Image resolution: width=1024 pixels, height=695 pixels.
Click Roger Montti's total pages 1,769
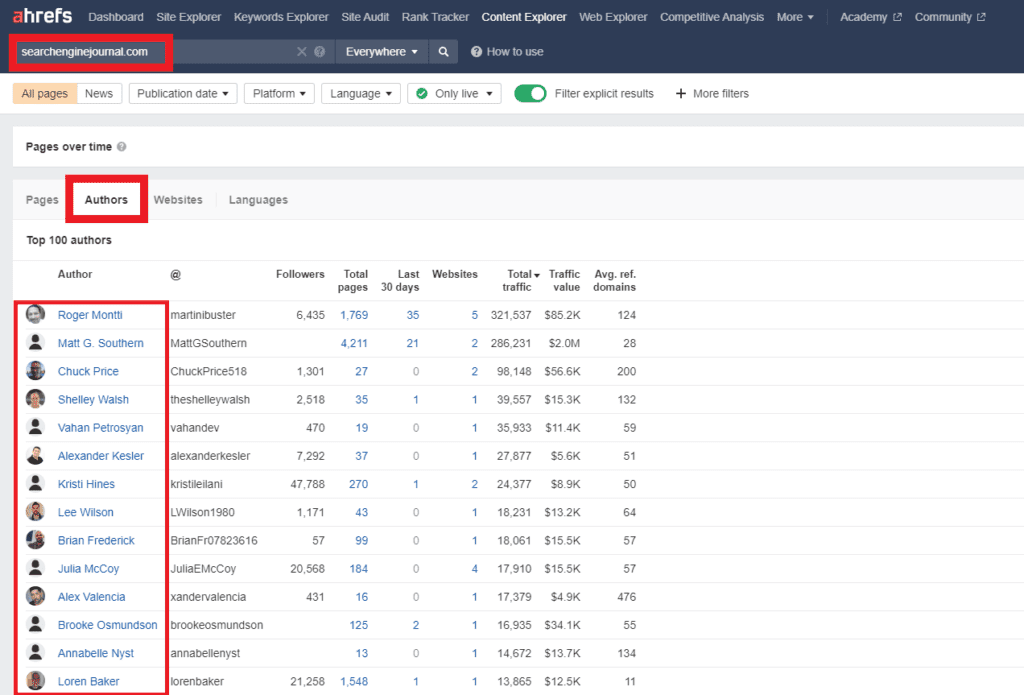click(354, 315)
